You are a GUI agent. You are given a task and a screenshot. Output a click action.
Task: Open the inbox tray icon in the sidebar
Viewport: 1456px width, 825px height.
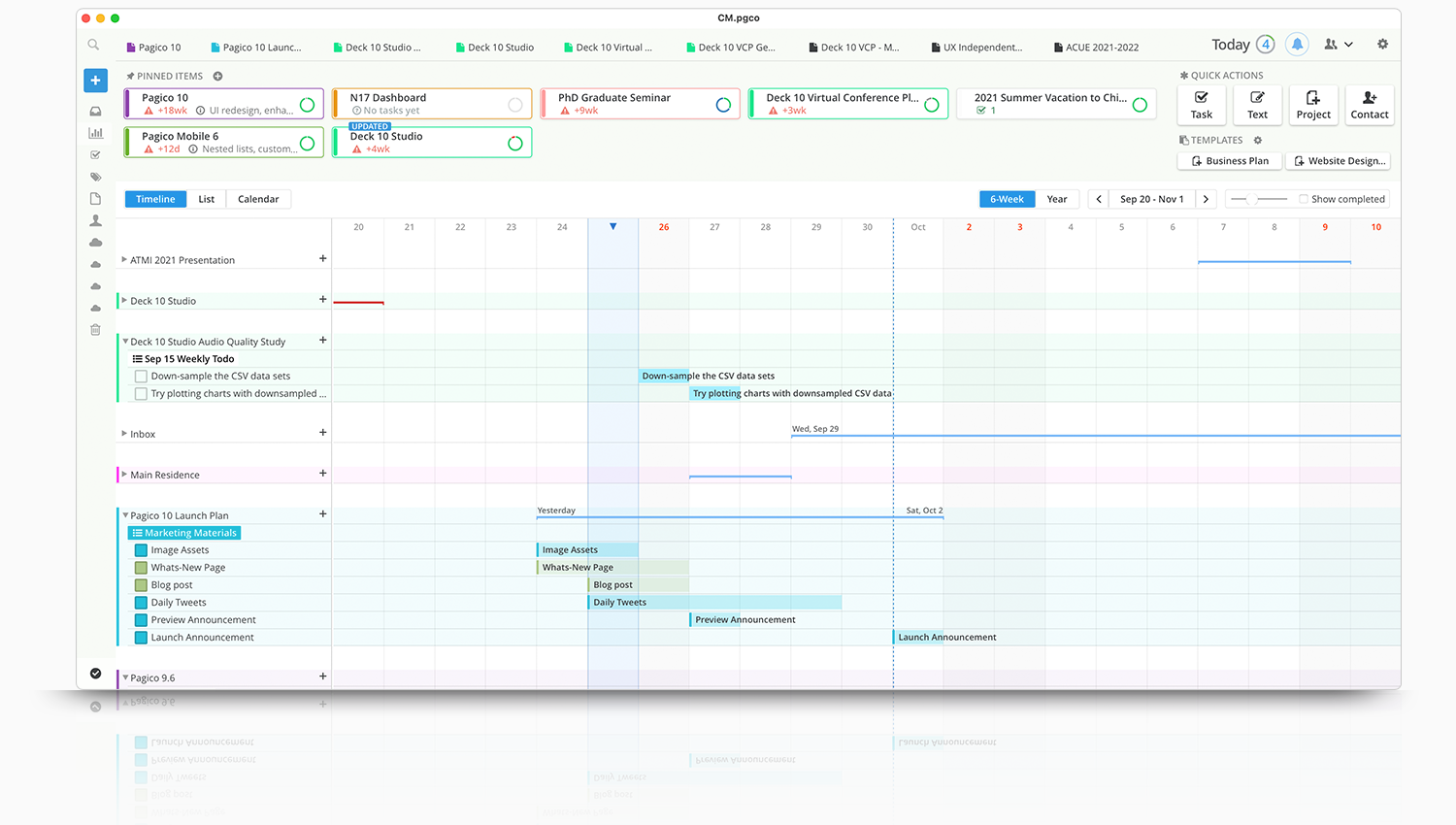click(95, 112)
